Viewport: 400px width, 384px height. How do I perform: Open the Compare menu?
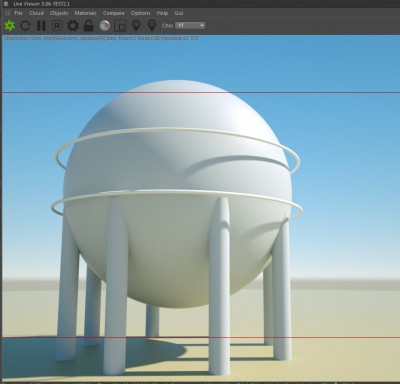tap(113, 13)
